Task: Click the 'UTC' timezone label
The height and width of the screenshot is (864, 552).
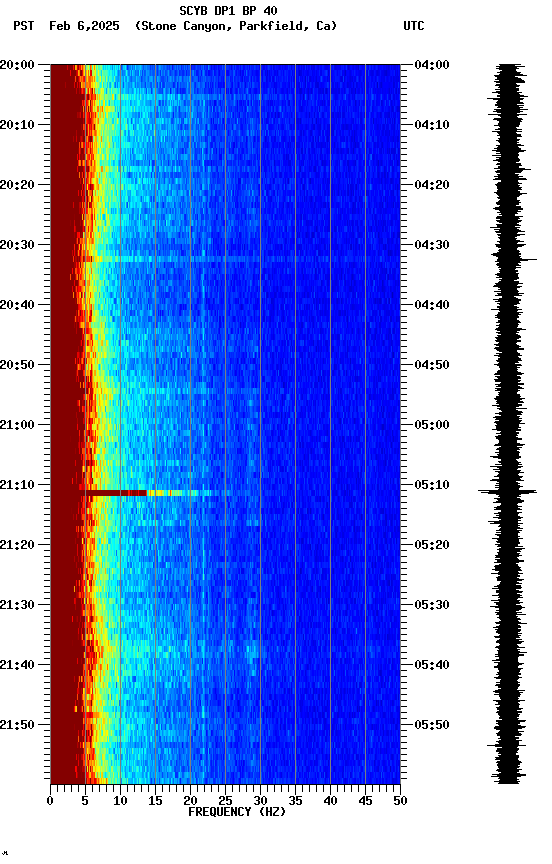Action: (414, 26)
